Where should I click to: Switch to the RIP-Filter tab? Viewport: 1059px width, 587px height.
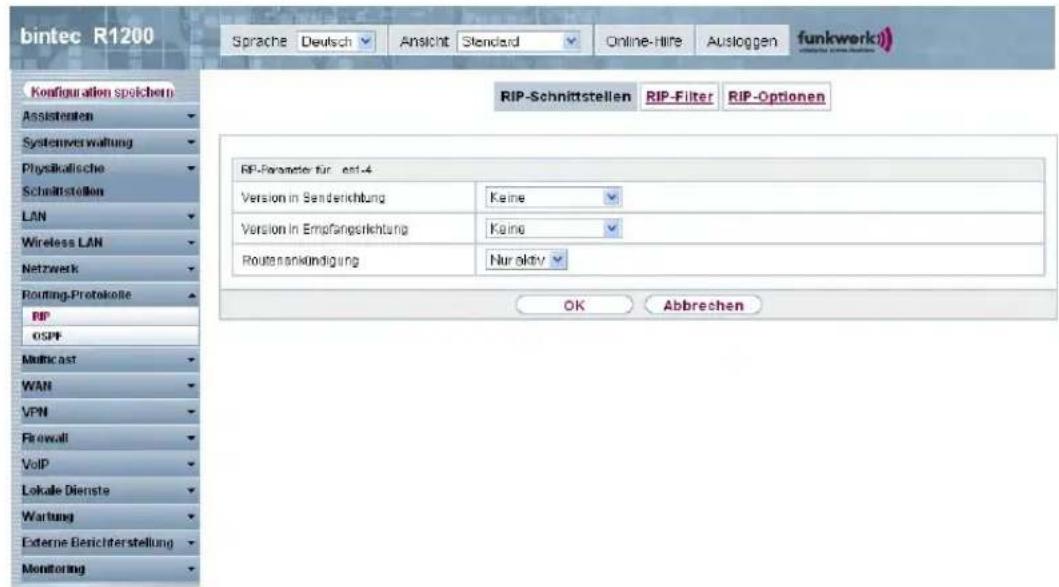[679, 97]
